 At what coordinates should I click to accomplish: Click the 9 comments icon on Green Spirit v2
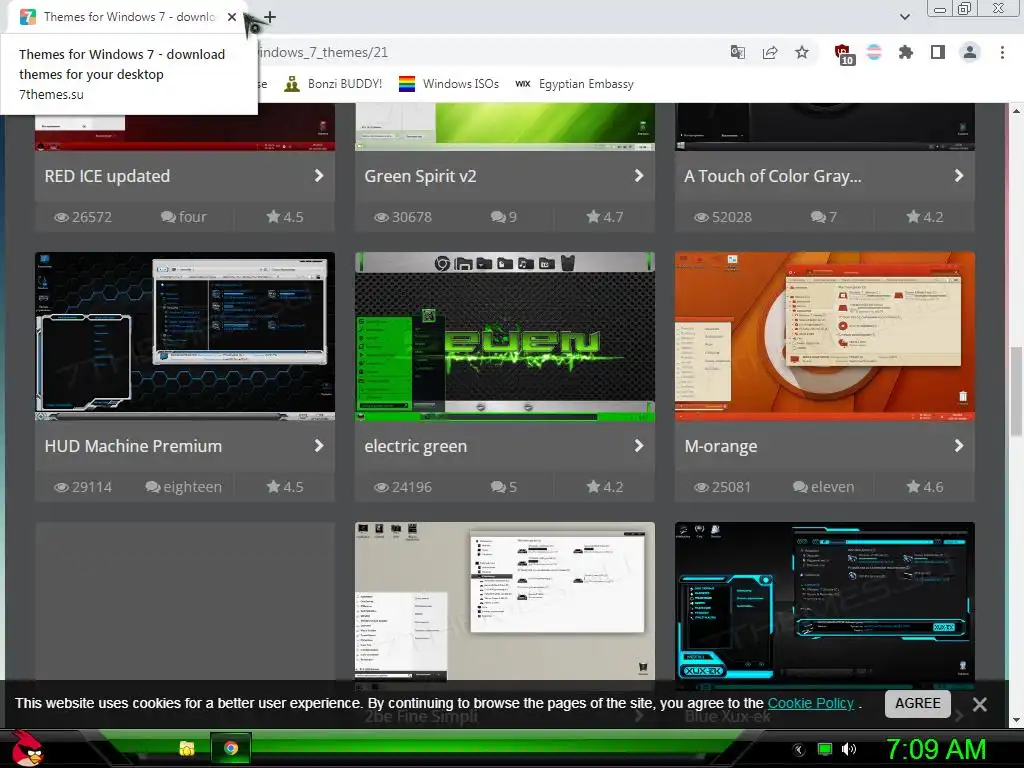point(498,217)
